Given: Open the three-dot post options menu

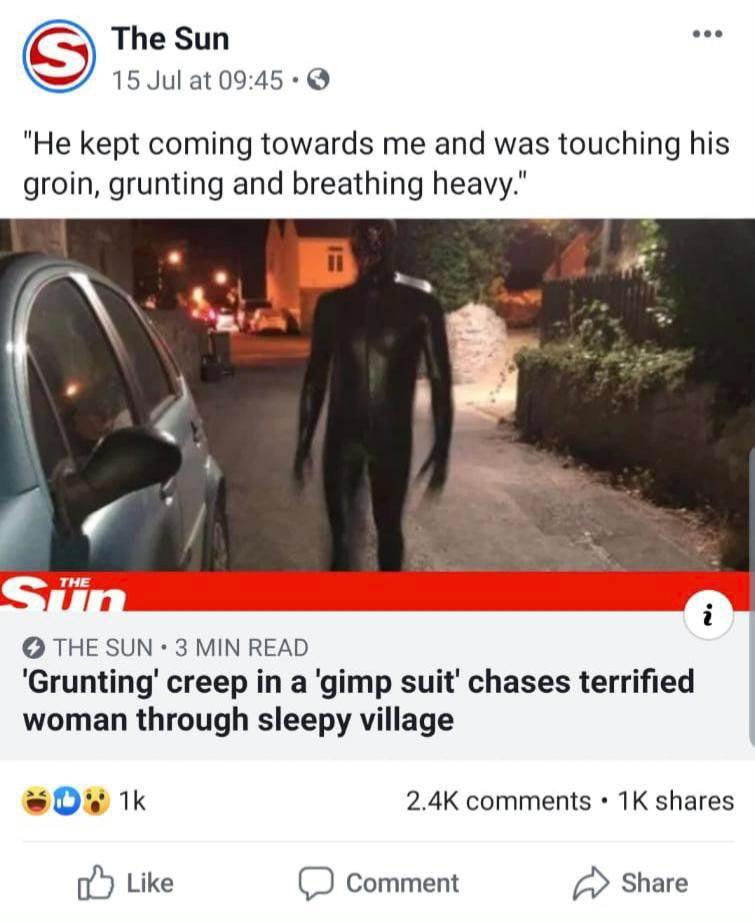Looking at the screenshot, I should coord(707,34).
